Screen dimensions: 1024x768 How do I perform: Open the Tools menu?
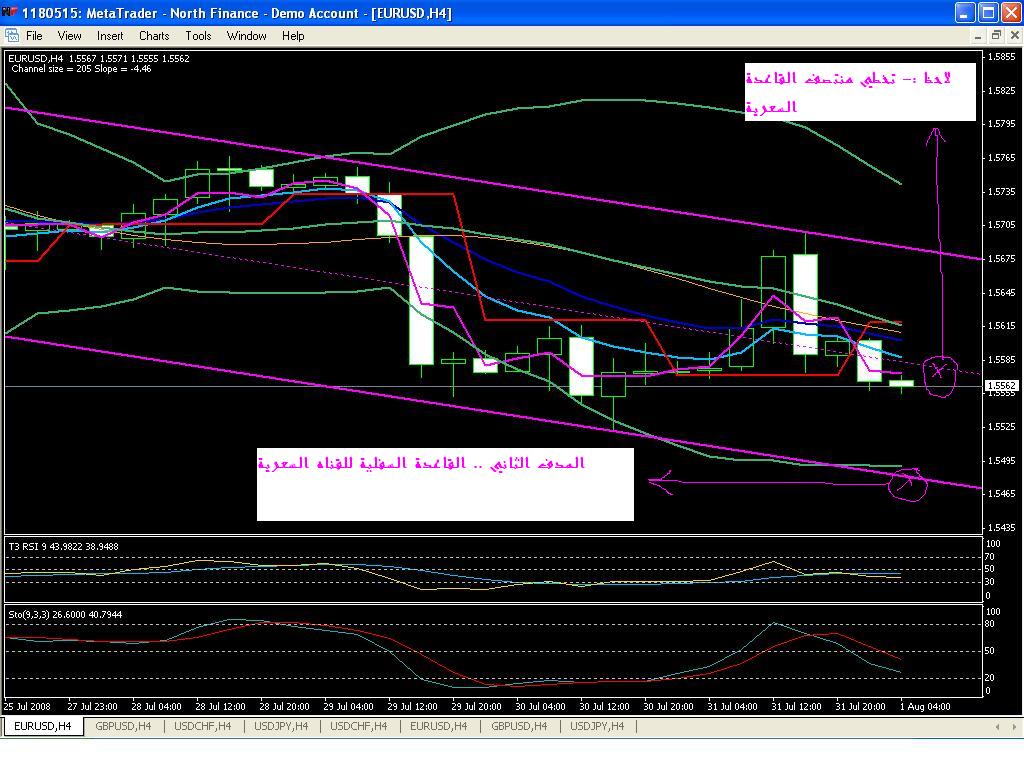tap(198, 36)
